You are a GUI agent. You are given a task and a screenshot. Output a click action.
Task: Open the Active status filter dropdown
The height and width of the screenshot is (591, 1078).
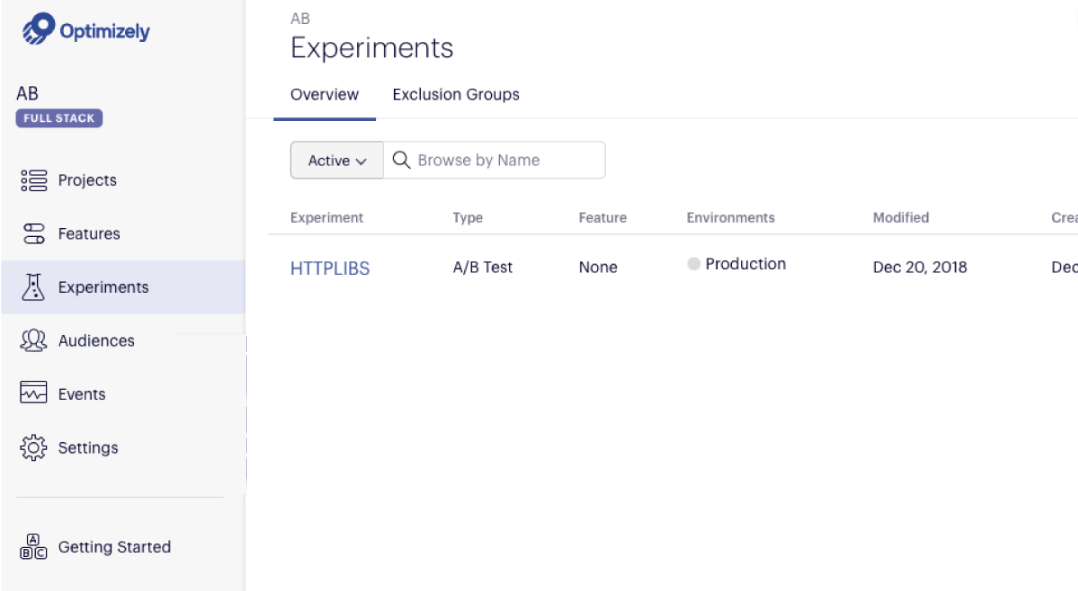[337, 160]
